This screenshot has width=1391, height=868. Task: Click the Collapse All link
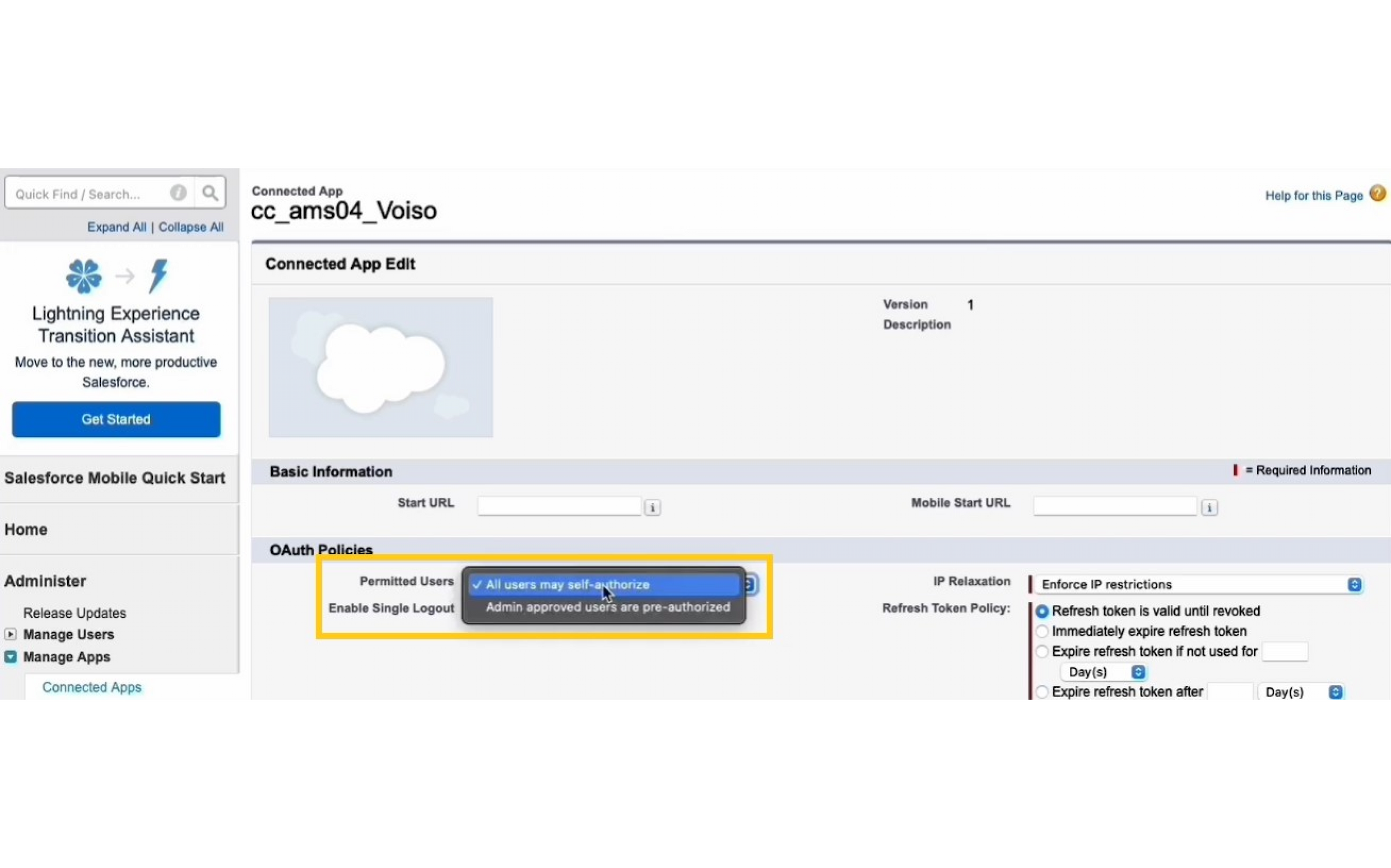tap(191, 227)
